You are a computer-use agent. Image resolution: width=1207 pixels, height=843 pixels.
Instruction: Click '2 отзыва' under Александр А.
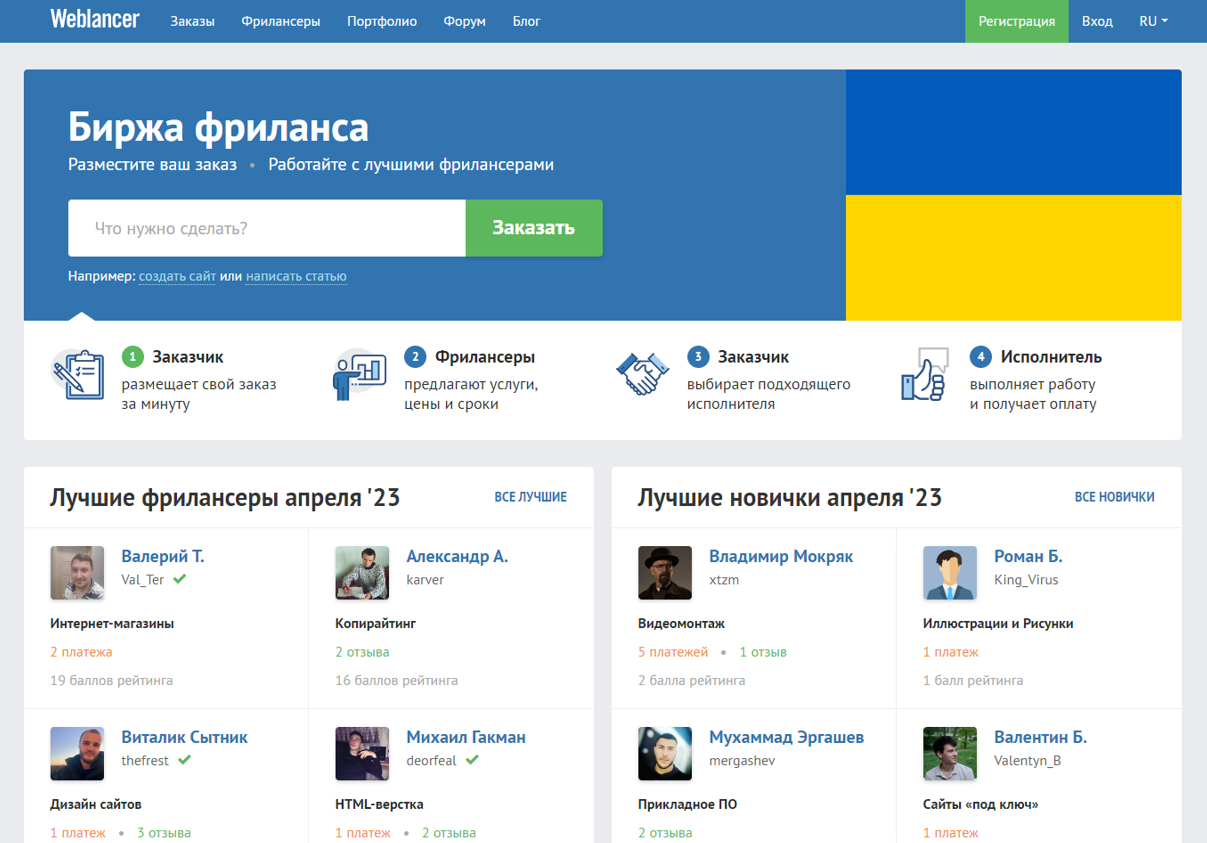point(362,652)
